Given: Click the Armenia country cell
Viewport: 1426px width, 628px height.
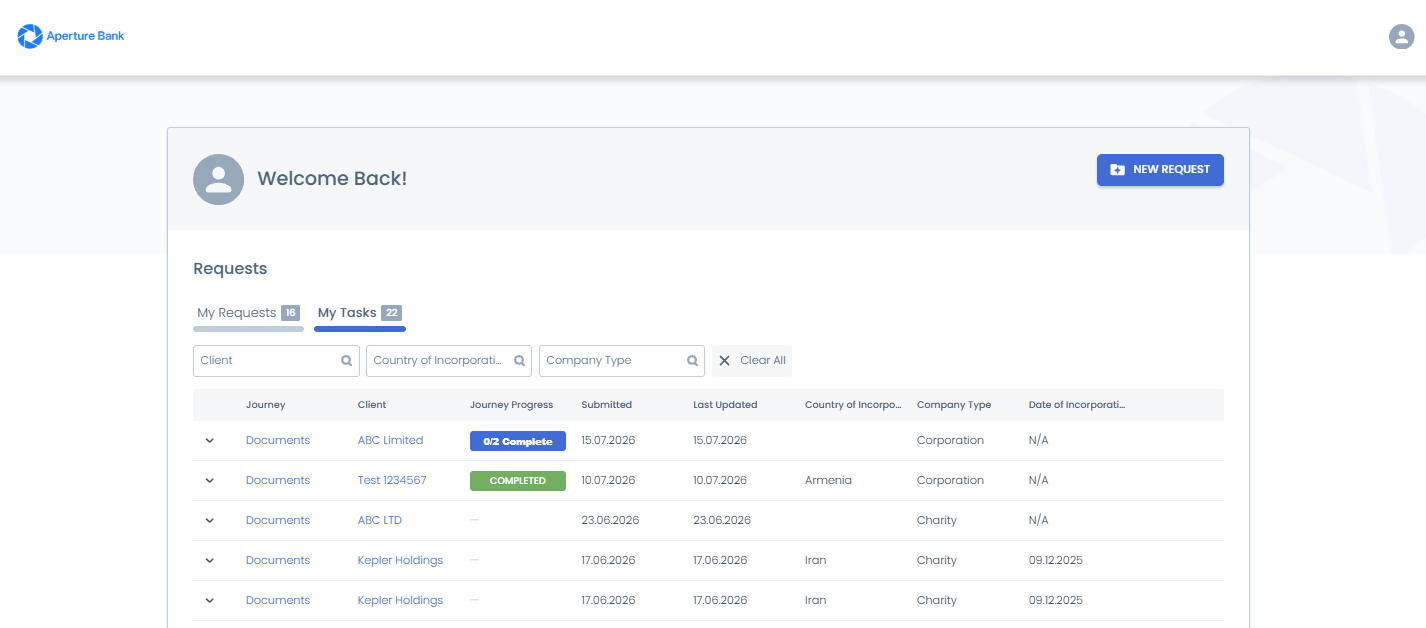Looking at the screenshot, I should click(828, 480).
